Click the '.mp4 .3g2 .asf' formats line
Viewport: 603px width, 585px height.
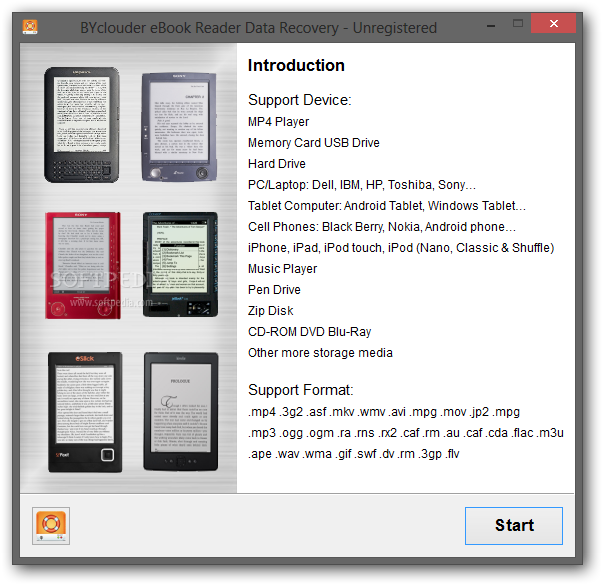point(384,412)
